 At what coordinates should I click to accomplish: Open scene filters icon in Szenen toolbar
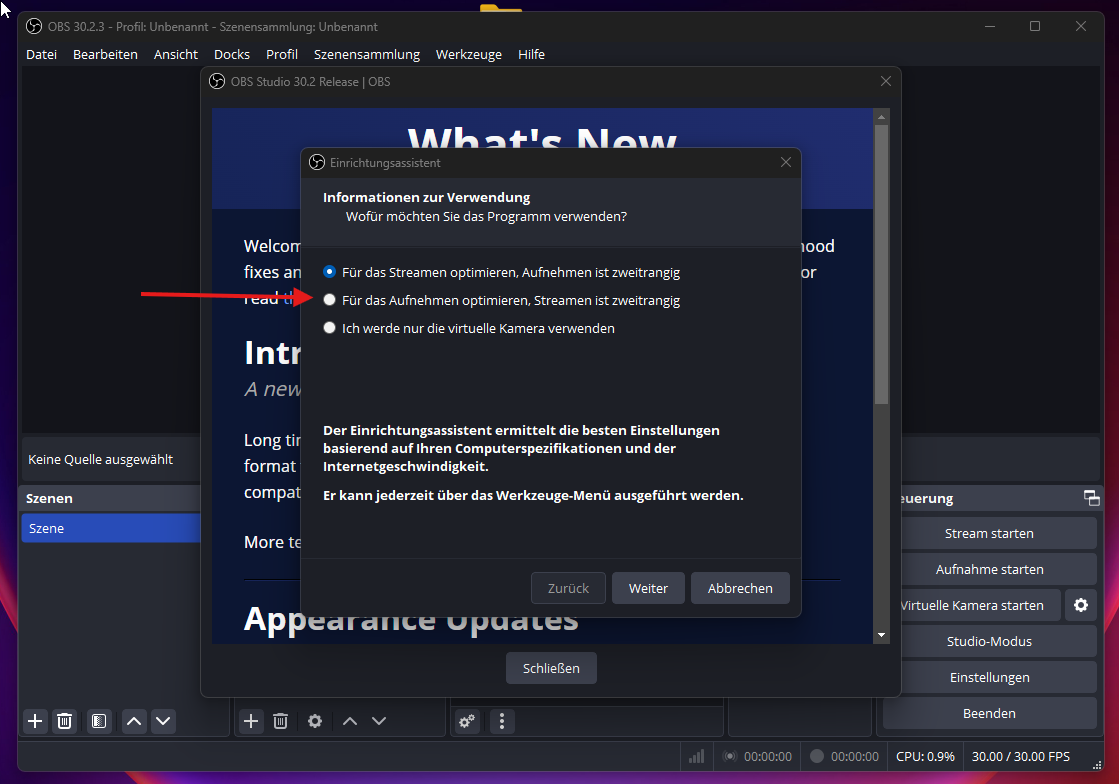click(99, 721)
